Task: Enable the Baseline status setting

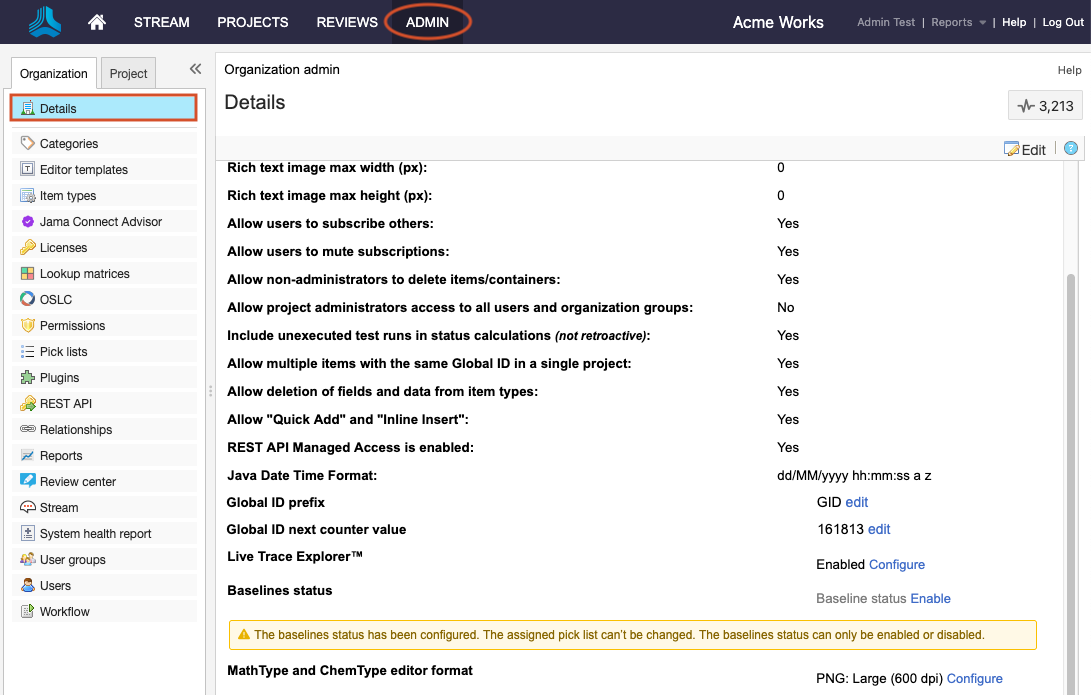Action: pyautogui.click(x=930, y=598)
